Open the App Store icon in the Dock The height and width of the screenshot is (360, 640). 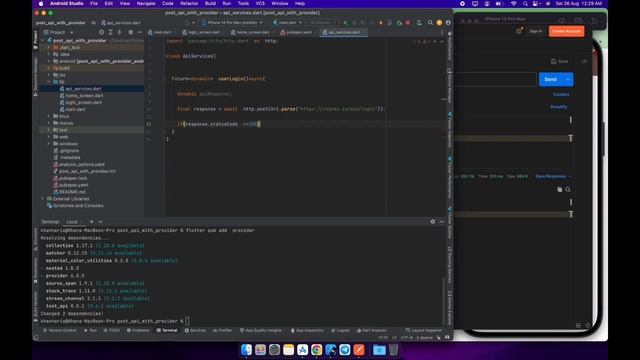coord(302,350)
